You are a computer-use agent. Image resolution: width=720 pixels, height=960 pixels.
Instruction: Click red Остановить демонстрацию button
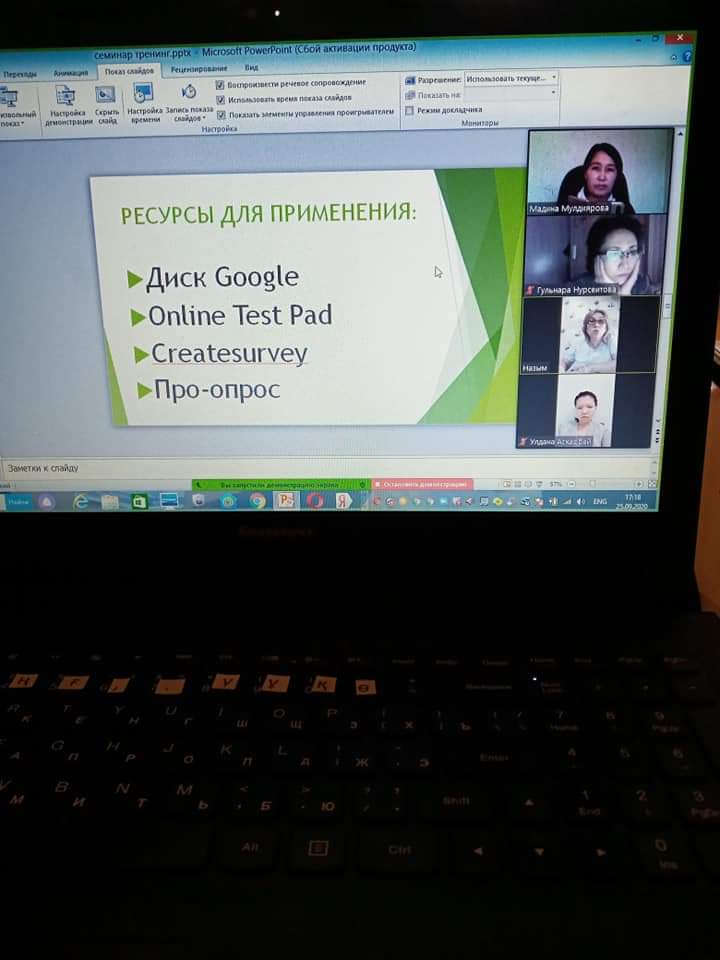point(422,484)
